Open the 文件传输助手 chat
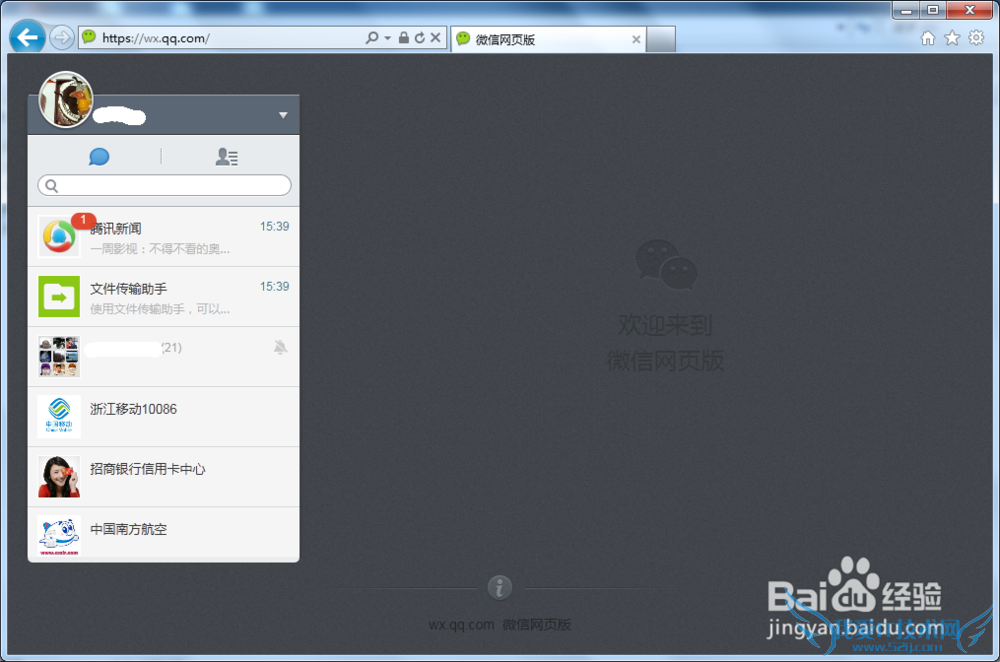Viewport: 1000px width, 662px height. [x=163, y=297]
